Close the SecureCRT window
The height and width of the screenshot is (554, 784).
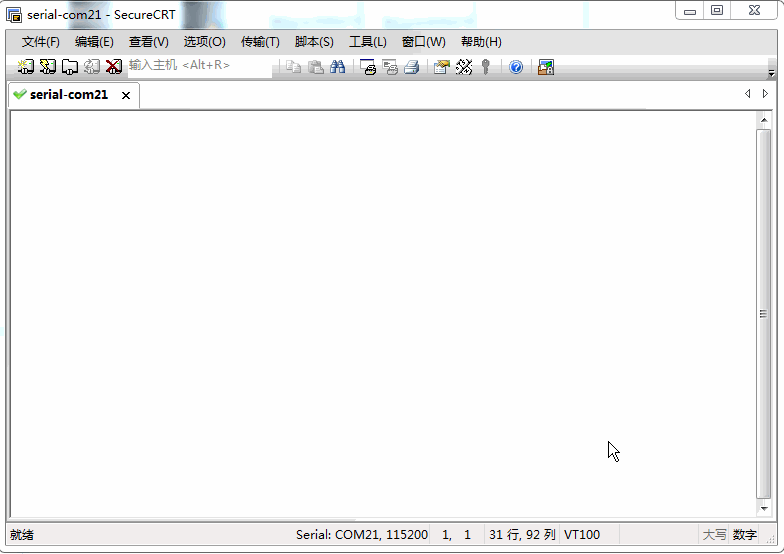click(754, 11)
